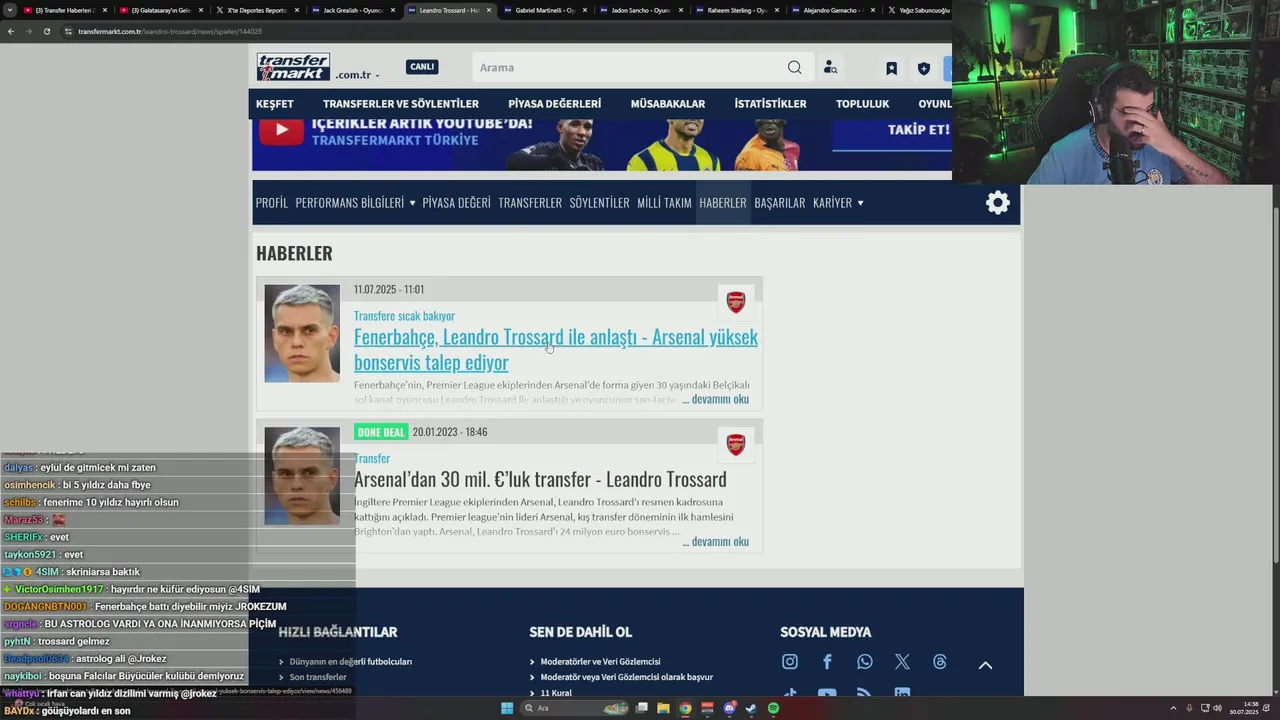Switch to Raheem Sterling browser tab
The image size is (1280, 720).
[x=736, y=10]
